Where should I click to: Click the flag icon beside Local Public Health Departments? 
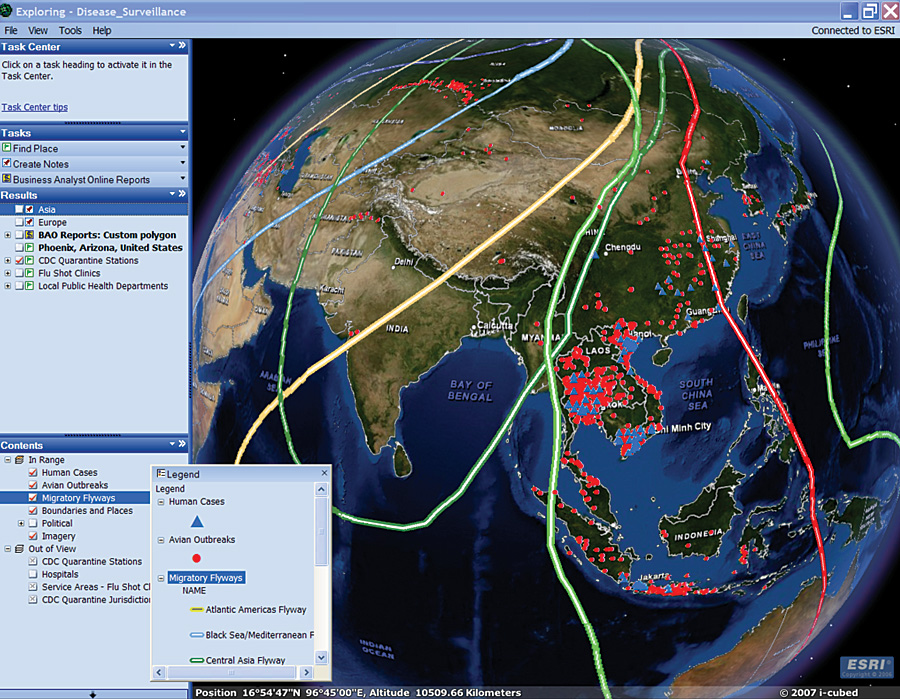[29, 286]
